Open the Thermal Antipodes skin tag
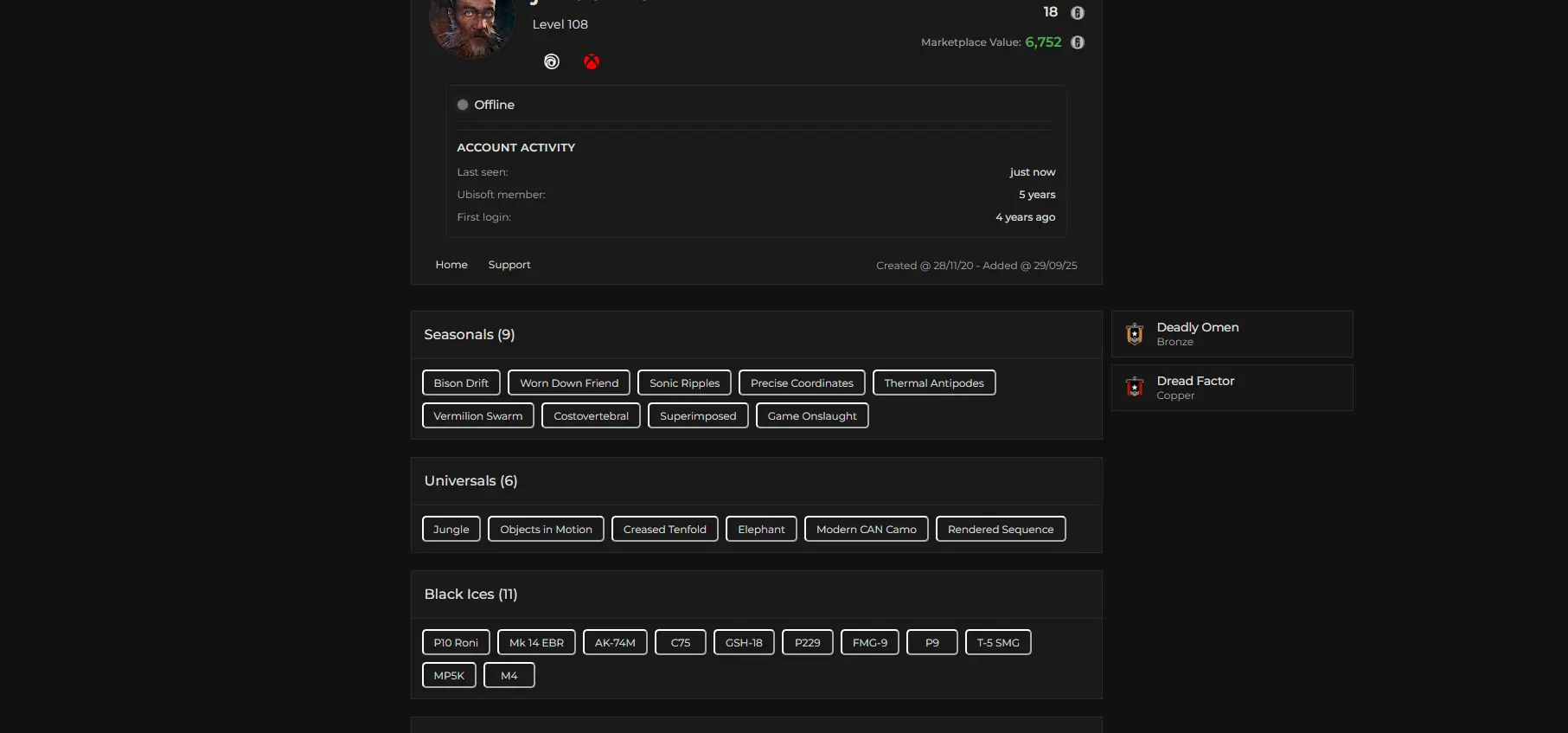 pos(934,383)
